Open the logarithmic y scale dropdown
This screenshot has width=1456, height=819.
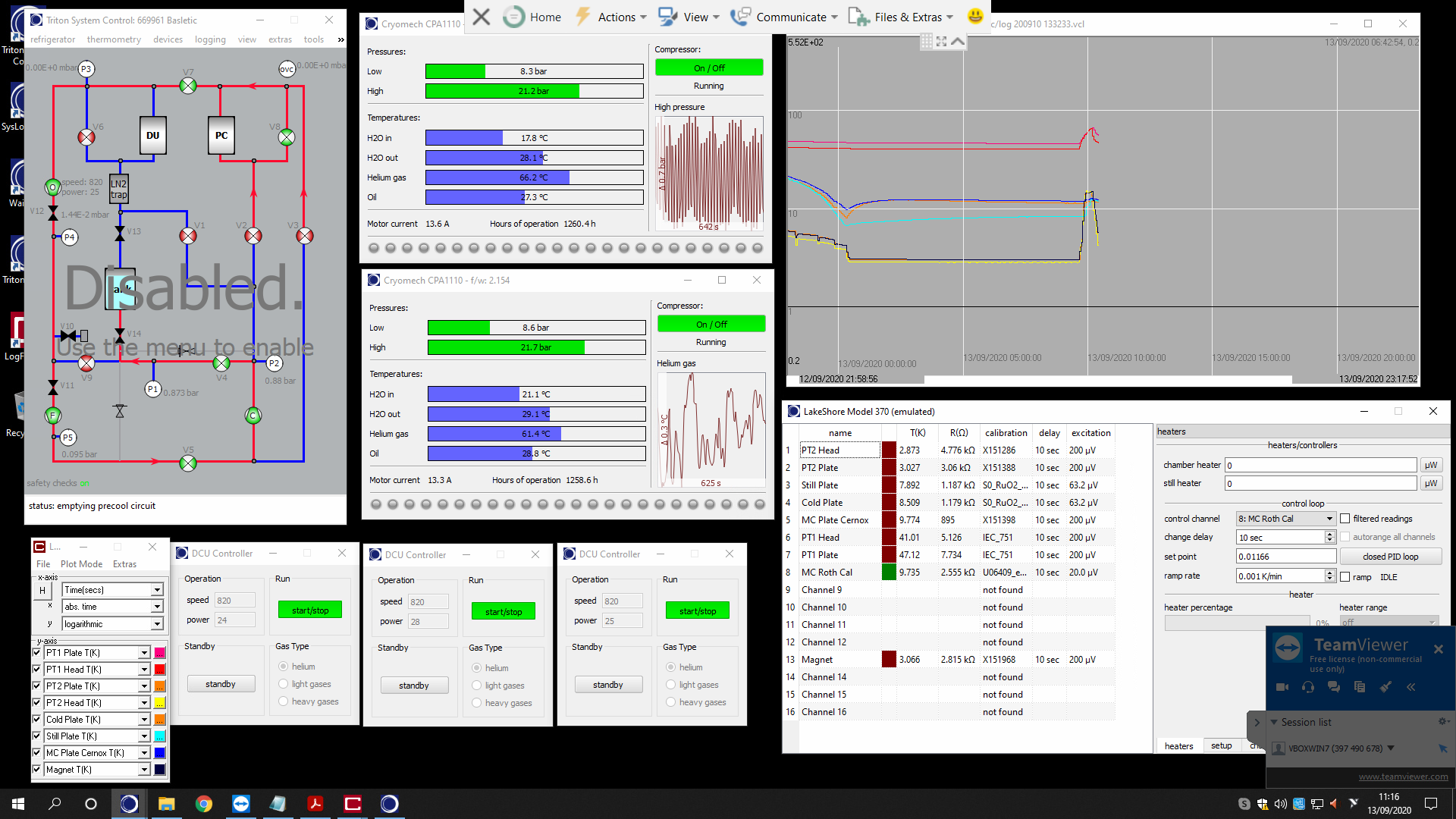pos(157,624)
